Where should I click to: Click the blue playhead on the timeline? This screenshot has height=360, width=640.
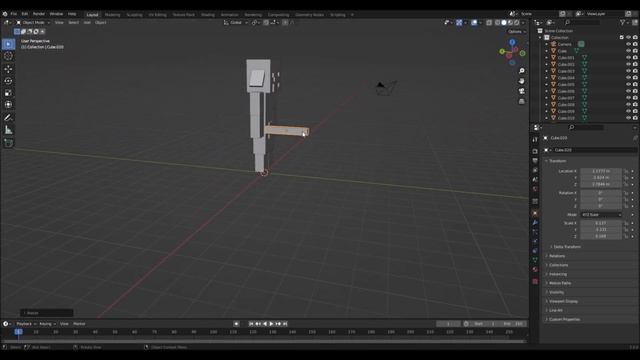pyautogui.click(x=18, y=332)
